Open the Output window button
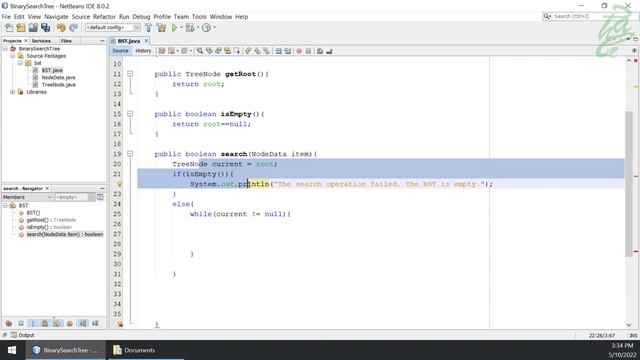This screenshot has height=360, width=640. tap(22, 335)
